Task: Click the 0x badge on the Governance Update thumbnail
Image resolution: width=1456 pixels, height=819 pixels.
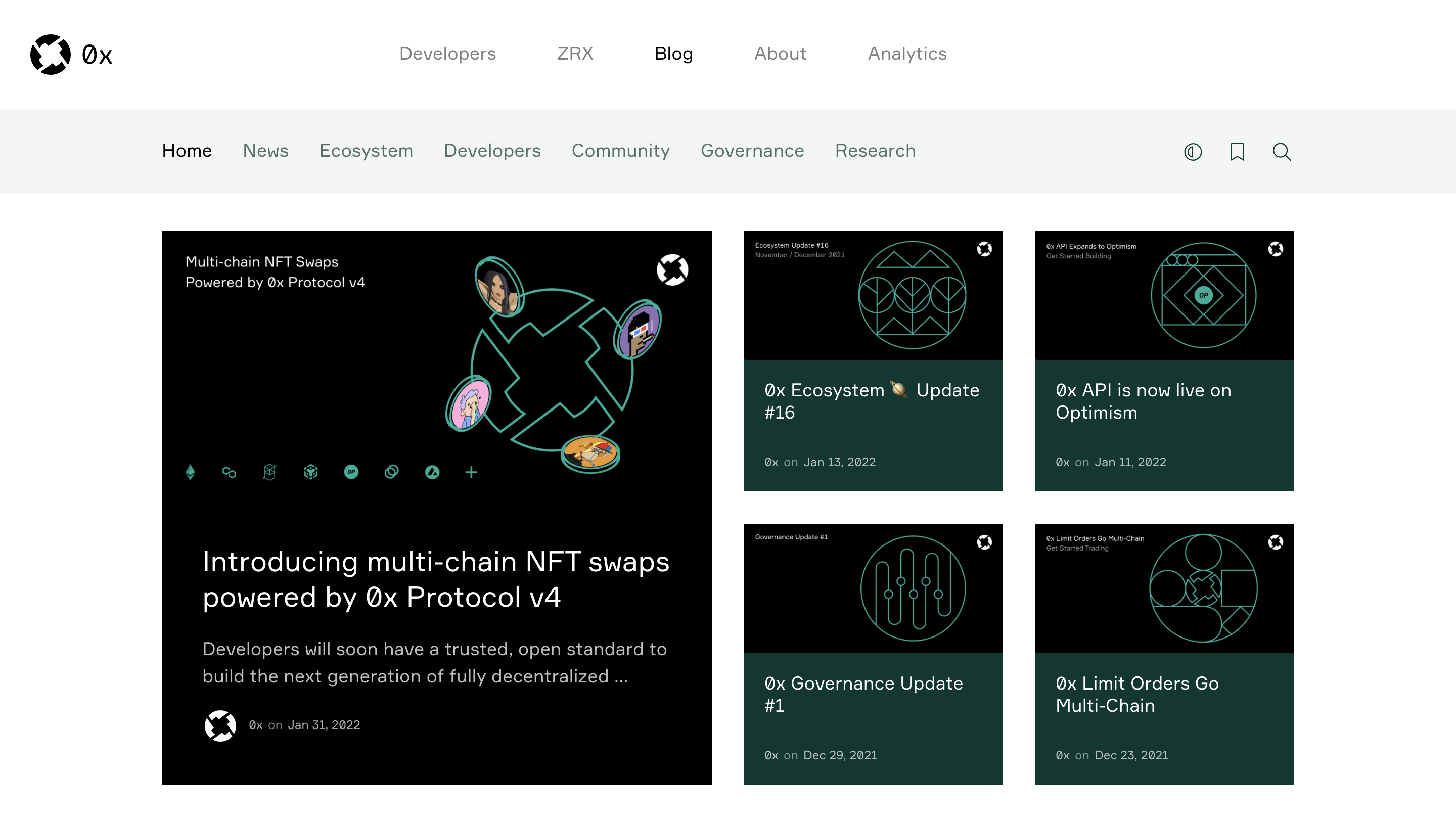Action: [x=984, y=542]
